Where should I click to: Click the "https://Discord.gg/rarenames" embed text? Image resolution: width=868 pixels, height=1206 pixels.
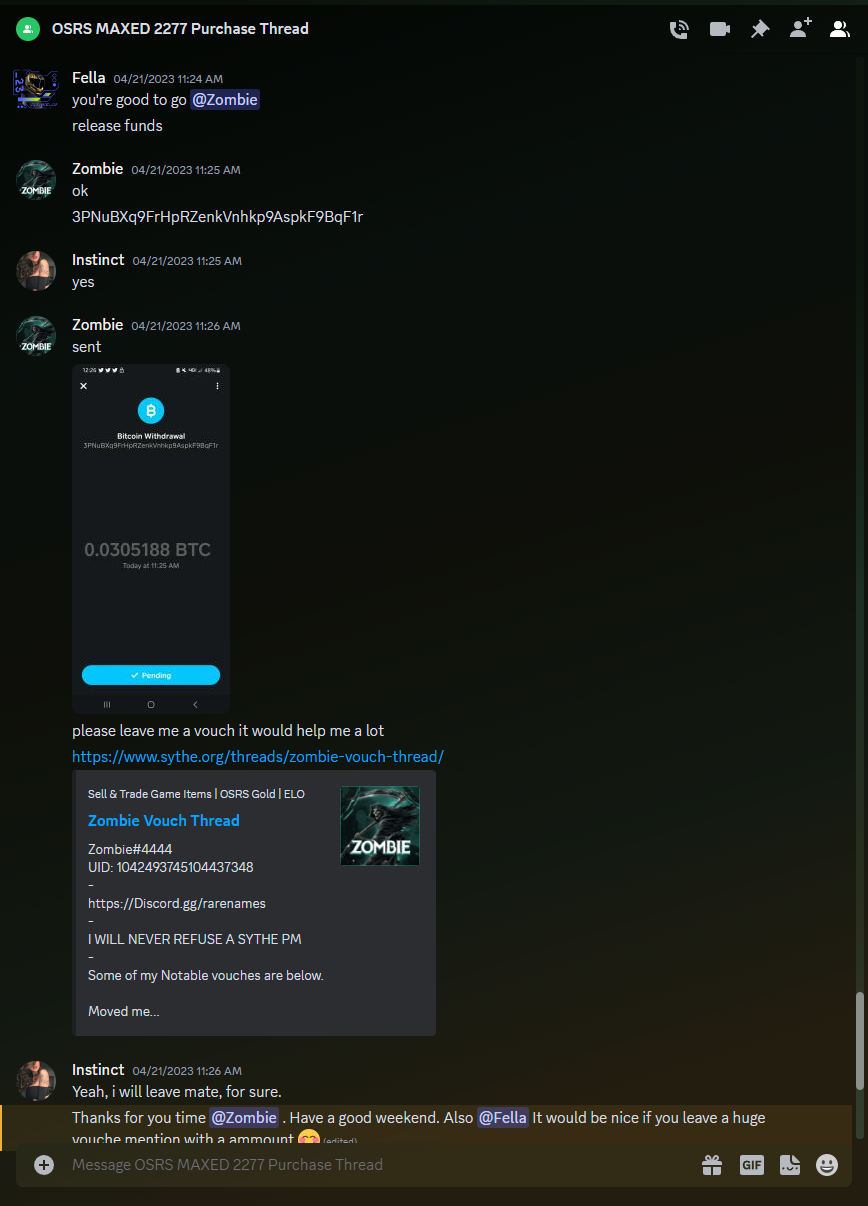177,903
